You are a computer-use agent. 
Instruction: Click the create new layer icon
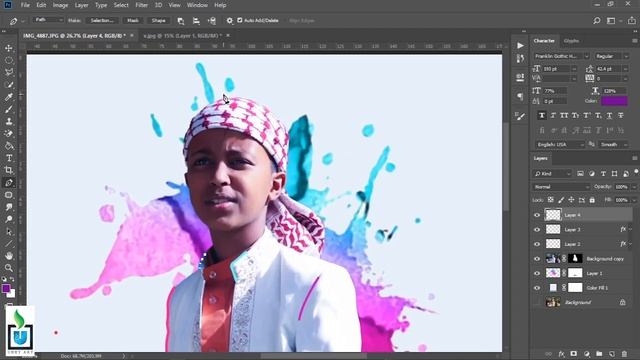click(611, 354)
